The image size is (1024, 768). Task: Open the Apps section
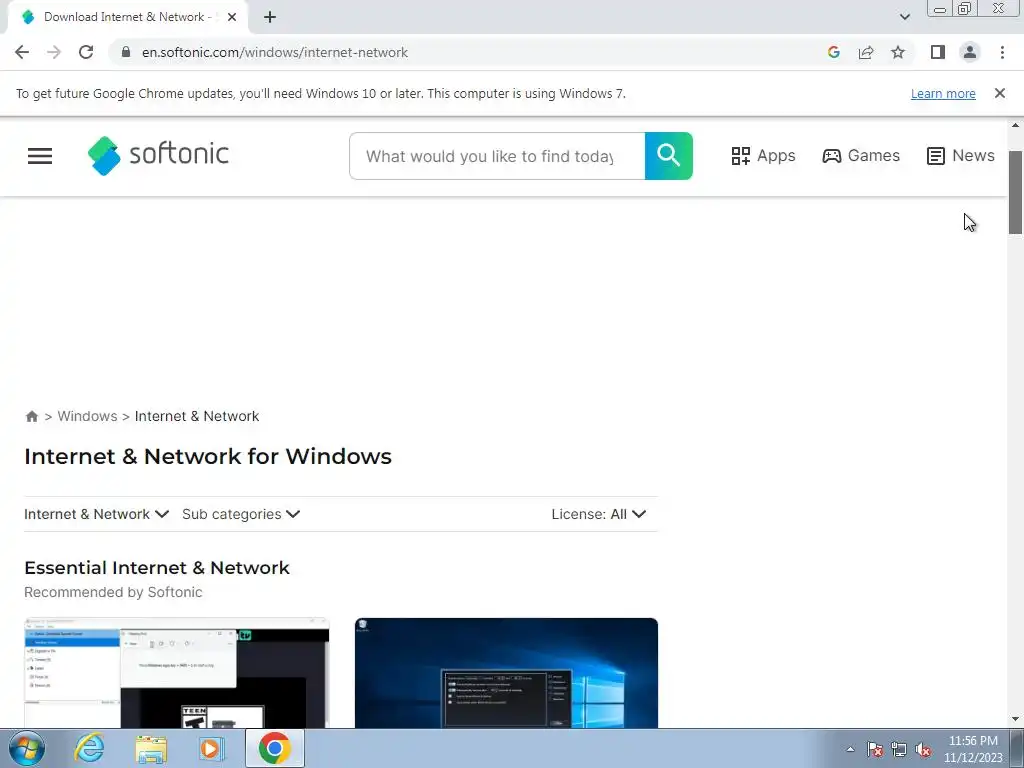(x=763, y=156)
